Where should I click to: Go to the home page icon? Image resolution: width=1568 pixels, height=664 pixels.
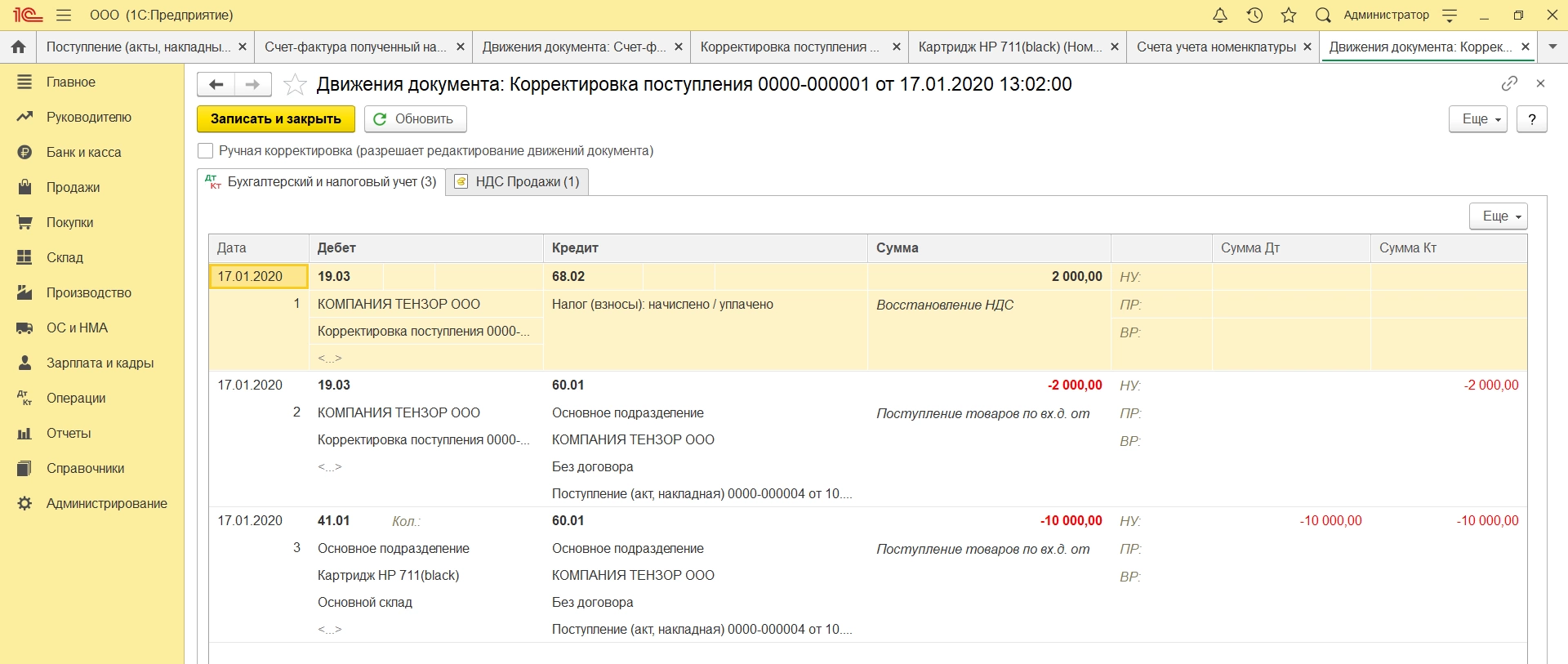(18, 47)
